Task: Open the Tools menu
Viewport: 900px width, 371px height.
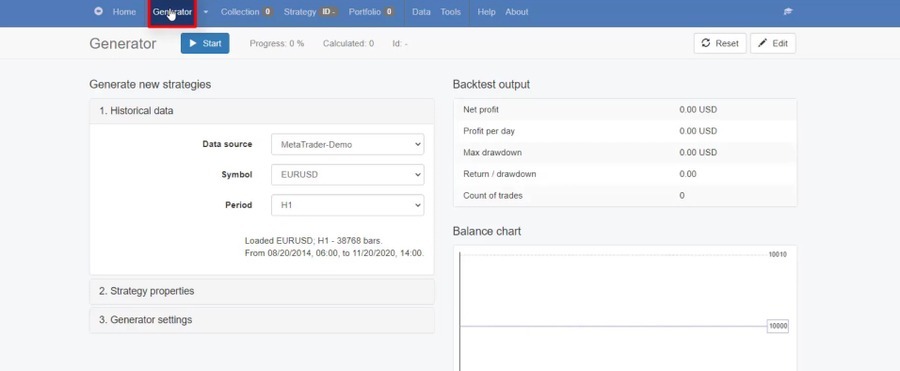Action: (451, 11)
